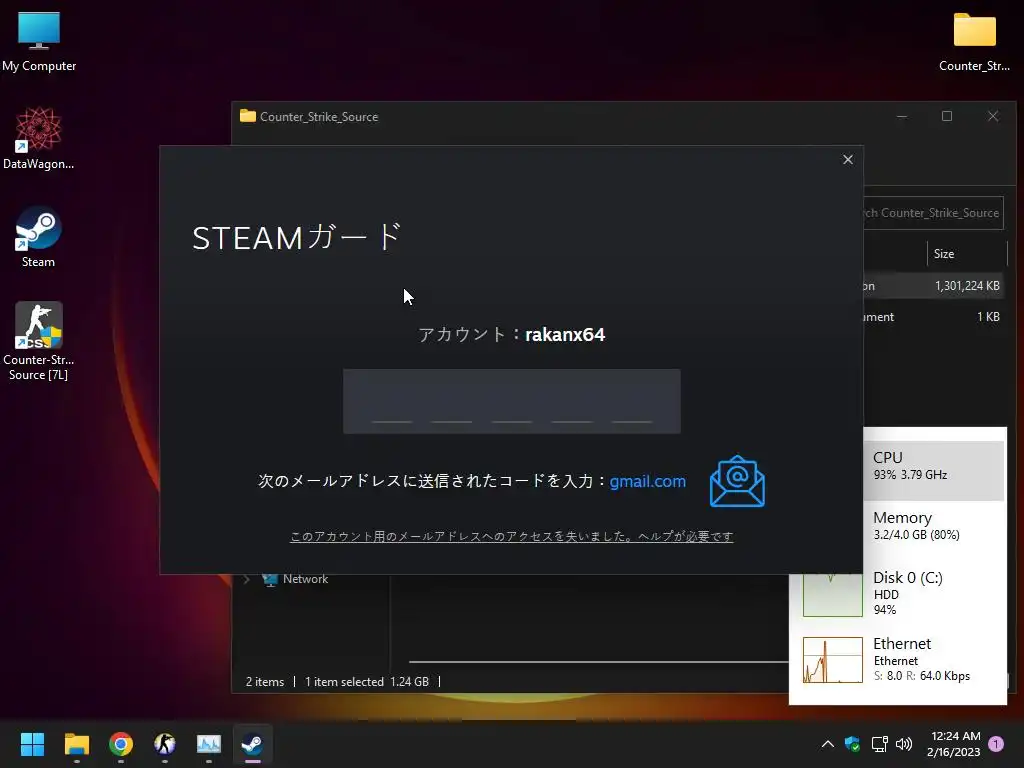
Task: Open Windows Security tray icon
Action: coord(852,744)
